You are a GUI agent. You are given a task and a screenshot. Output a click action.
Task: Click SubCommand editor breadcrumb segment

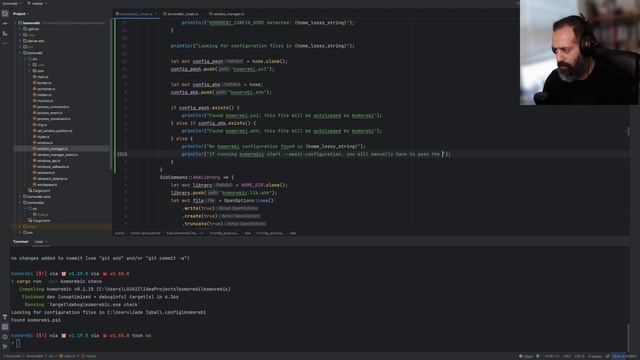(x=185, y=233)
